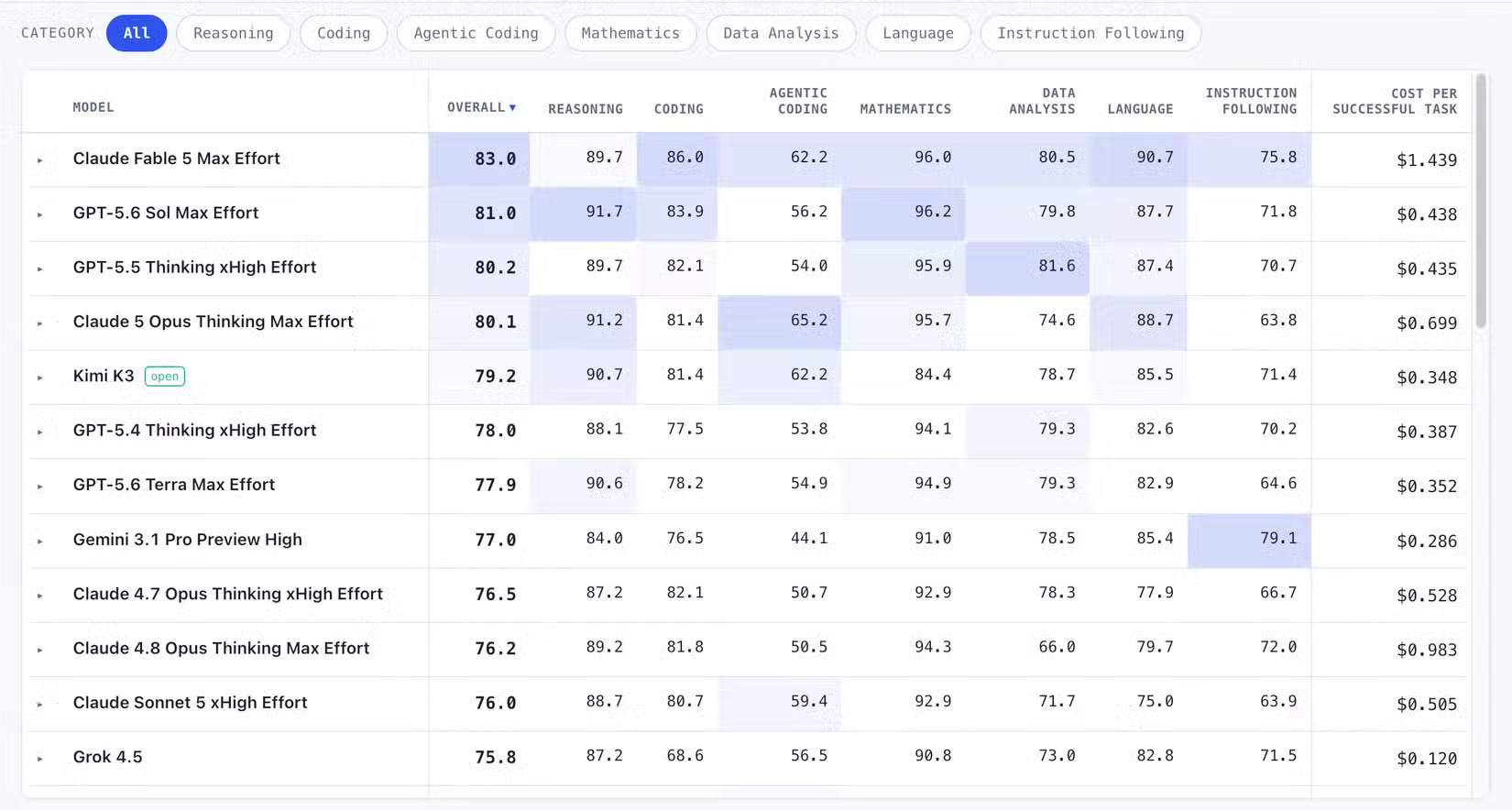Click the Overall sort arrow indicator
The height and width of the screenshot is (810, 1512).
point(512,108)
